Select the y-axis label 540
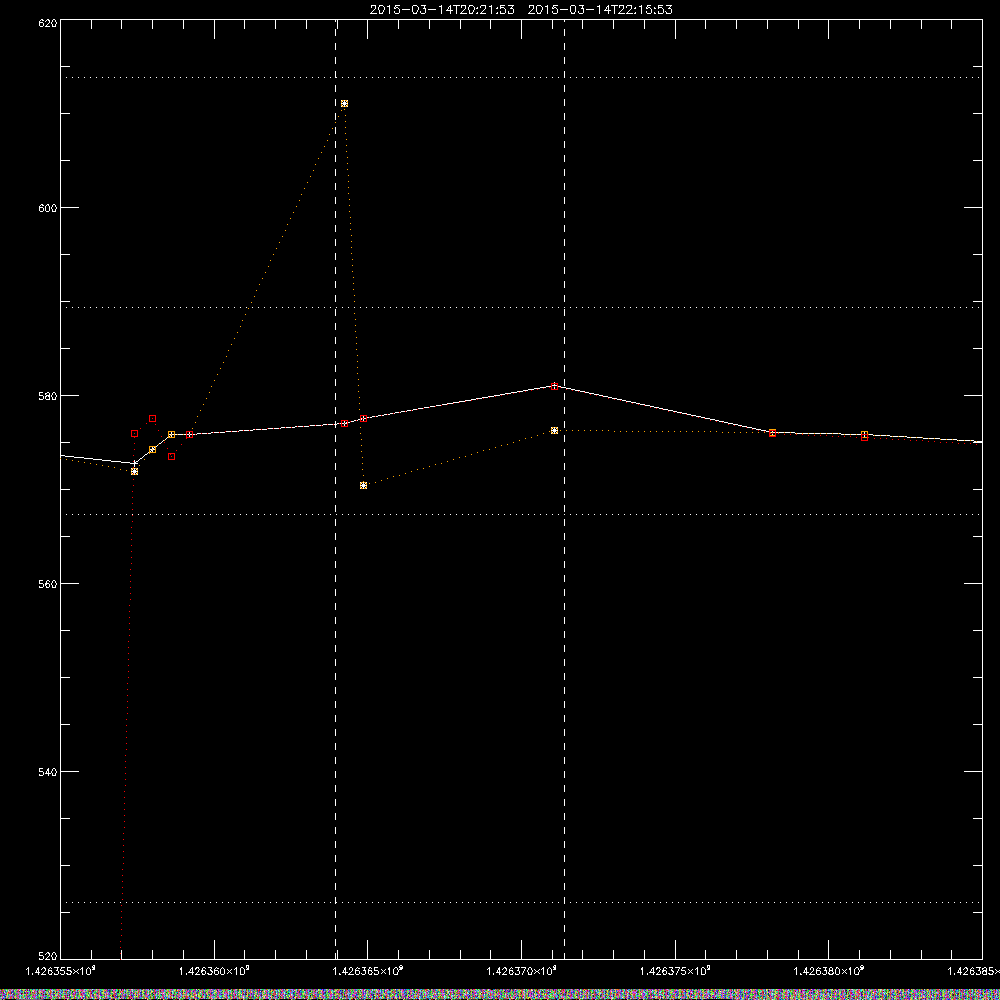Screen dimensions: 1000x1000 coord(48,772)
